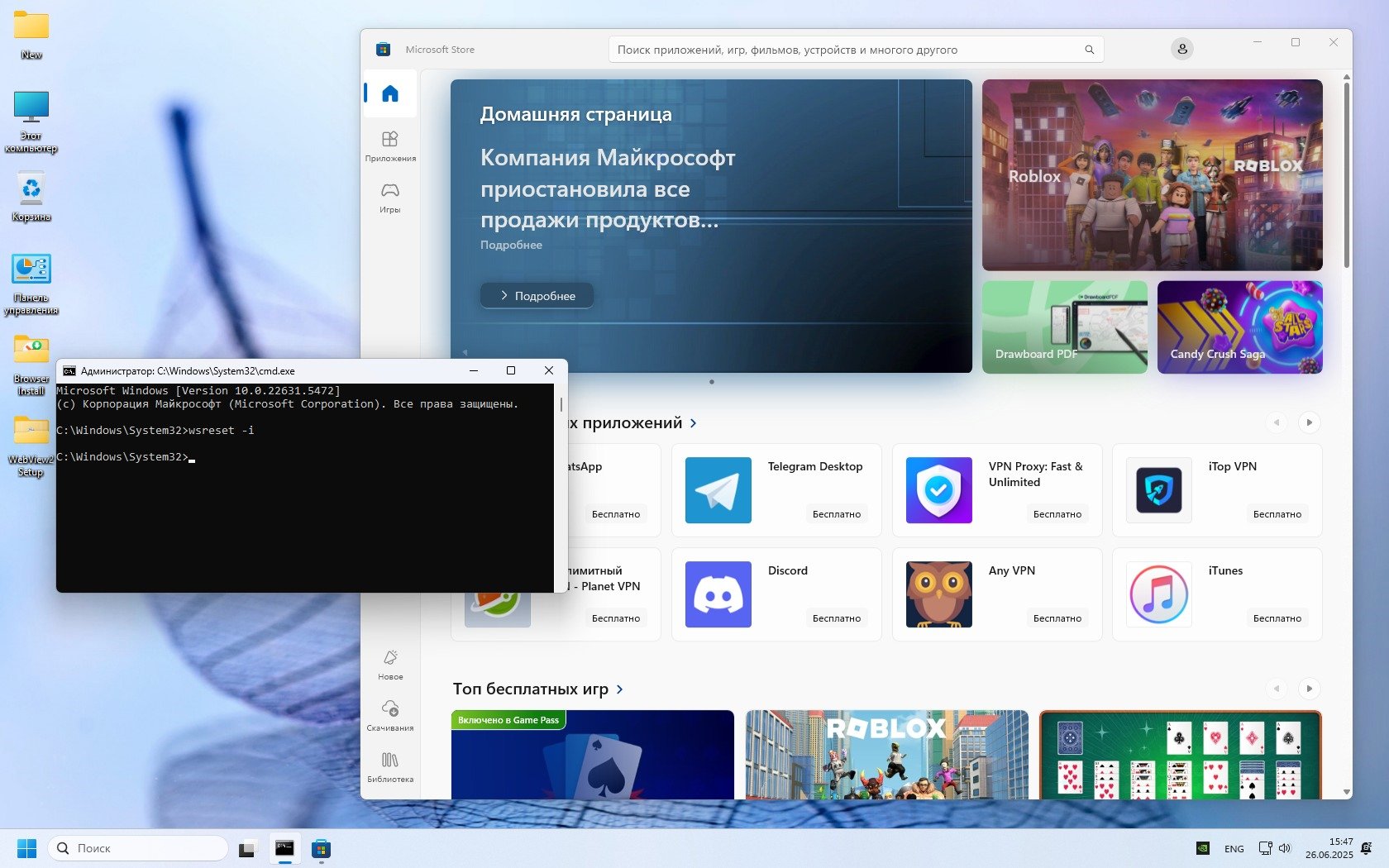Click the Подробнее button on banner
Image resolution: width=1389 pixels, height=868 pixels.
tap(537, 296)
